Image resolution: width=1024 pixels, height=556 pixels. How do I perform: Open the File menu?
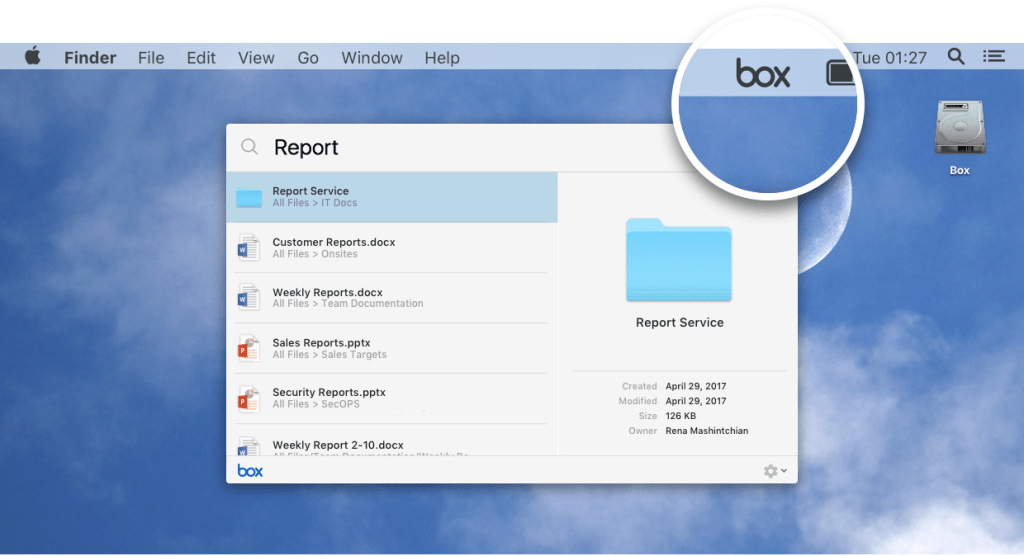point(151,58)
